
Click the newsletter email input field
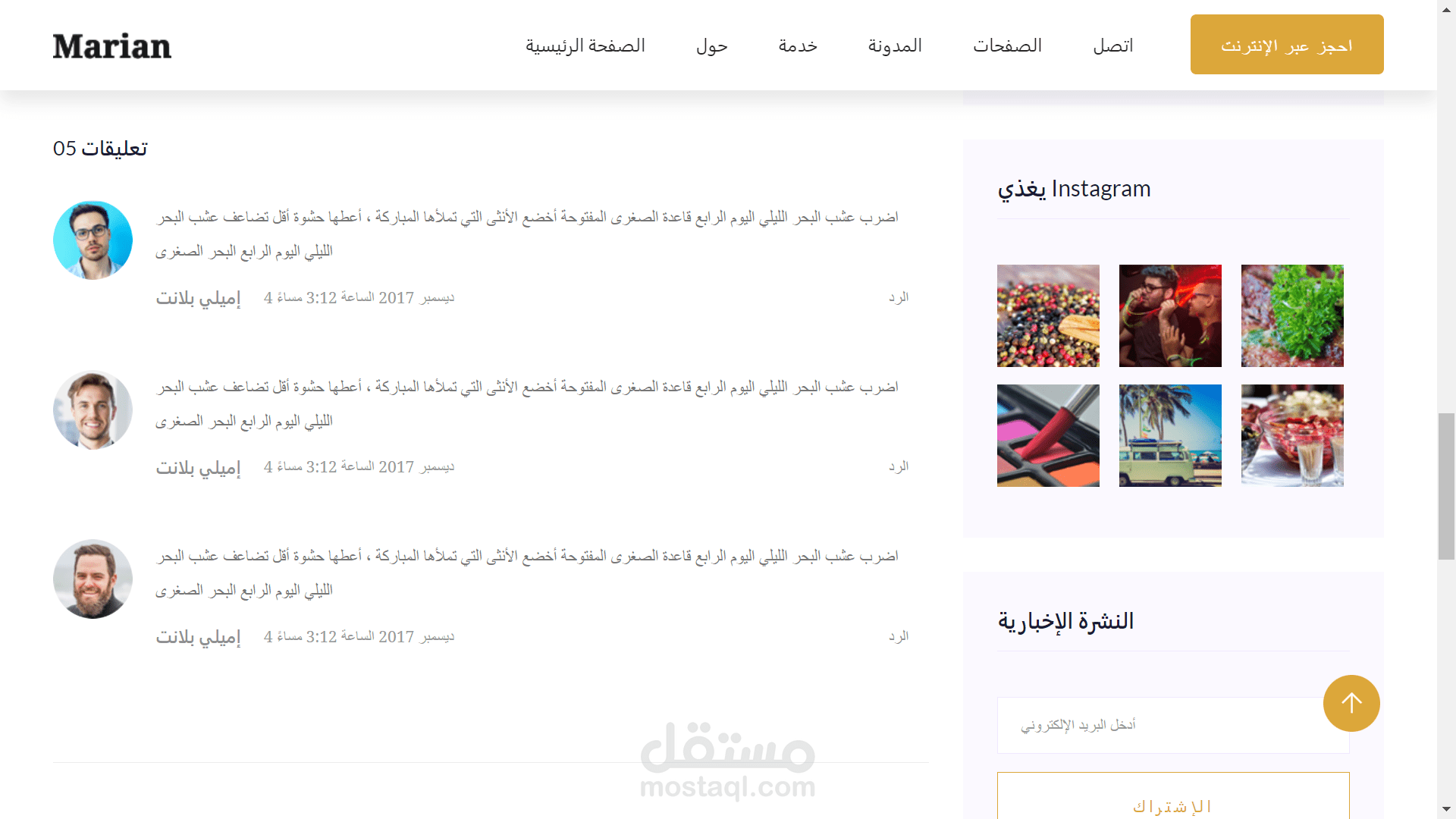[x=1160, y=725]
